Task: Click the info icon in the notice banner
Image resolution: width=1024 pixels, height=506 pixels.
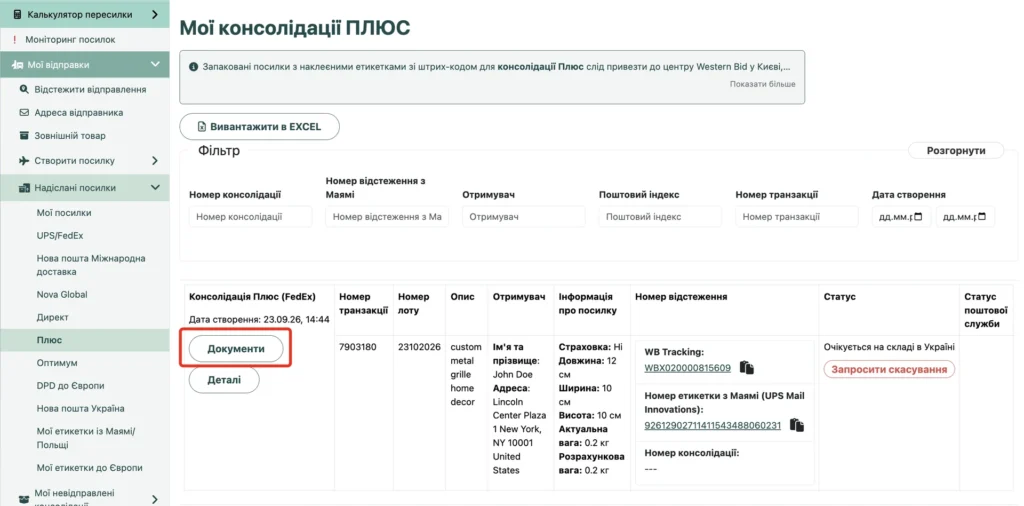Action: pos(193,67)
